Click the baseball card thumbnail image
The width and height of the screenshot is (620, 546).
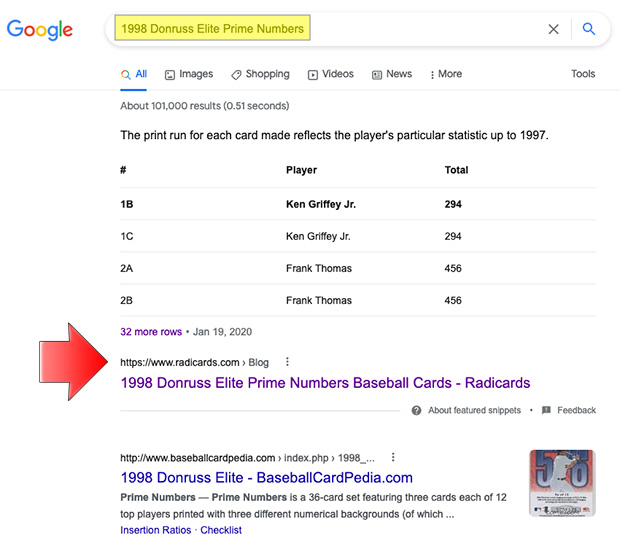point(562,483)
